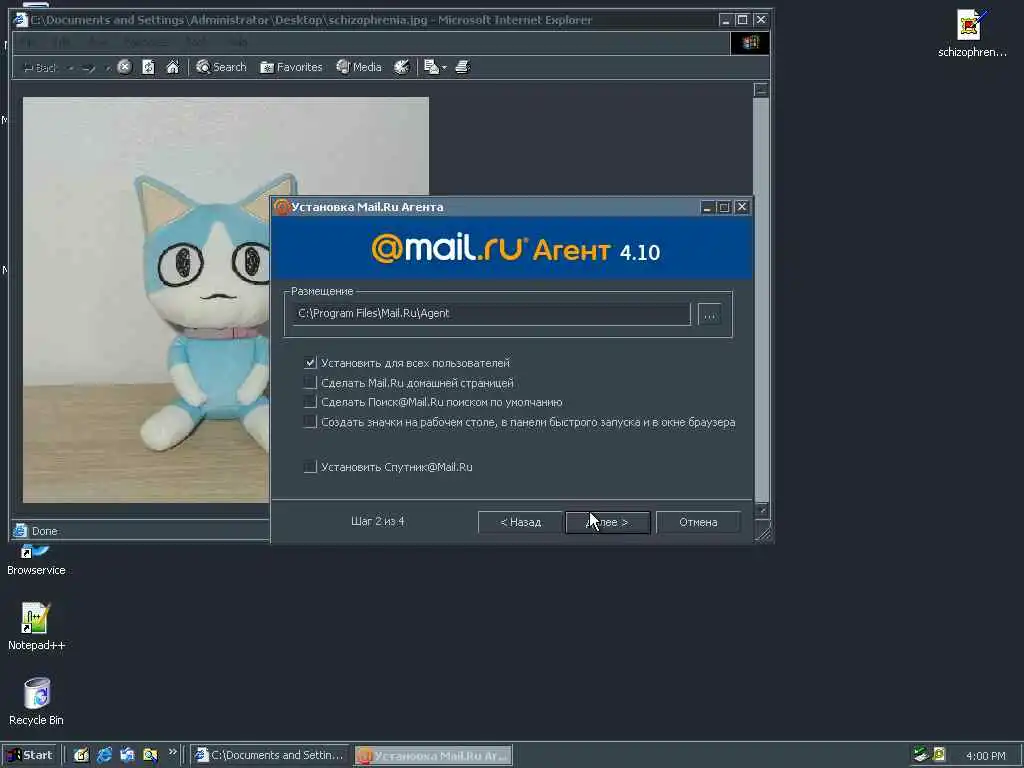Expand the Back history dropdown arrow
The height and width of the screenshot is (768, 1024).
[71, 68]
